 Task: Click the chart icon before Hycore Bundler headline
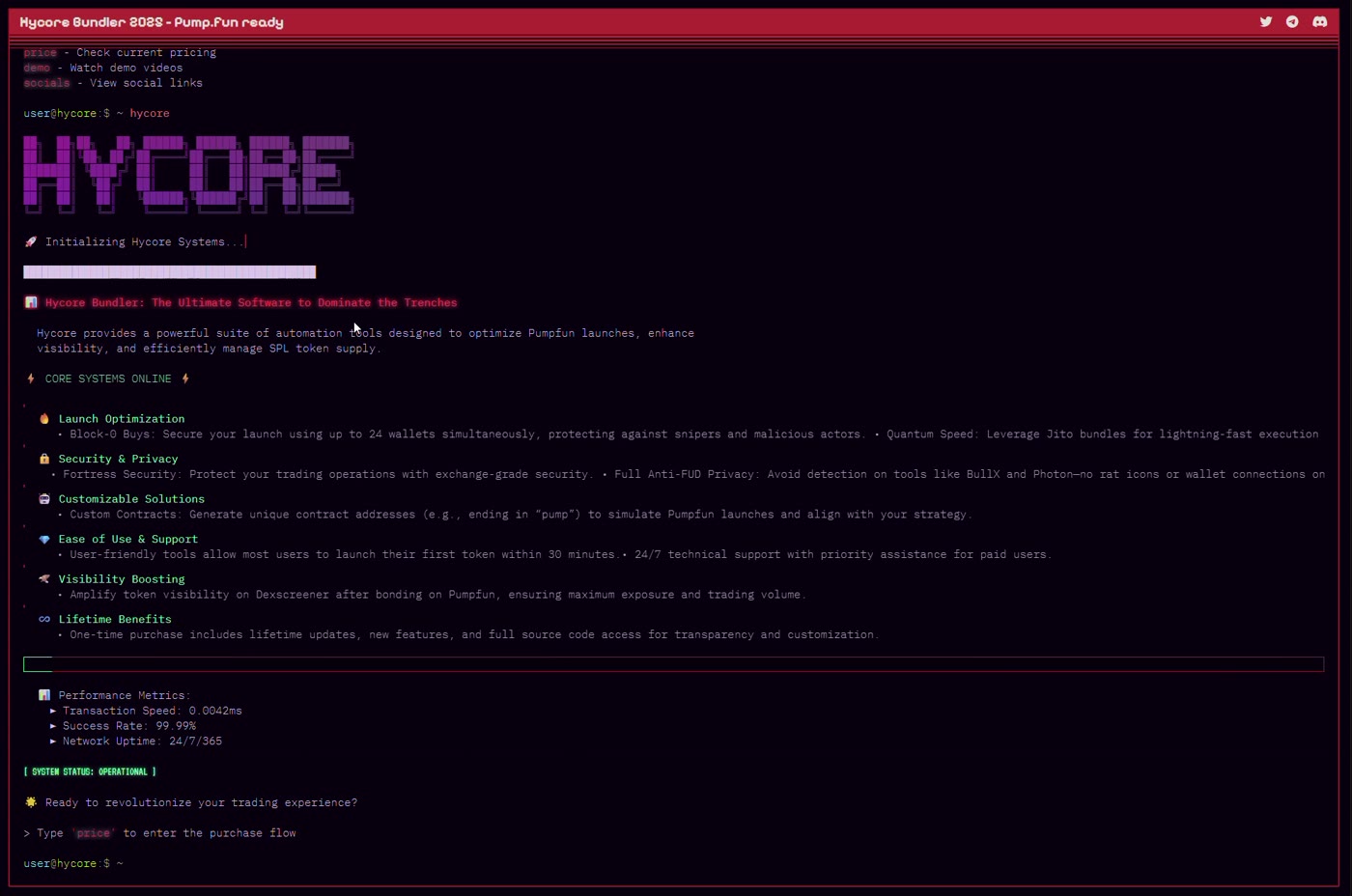tap(31, 302)
